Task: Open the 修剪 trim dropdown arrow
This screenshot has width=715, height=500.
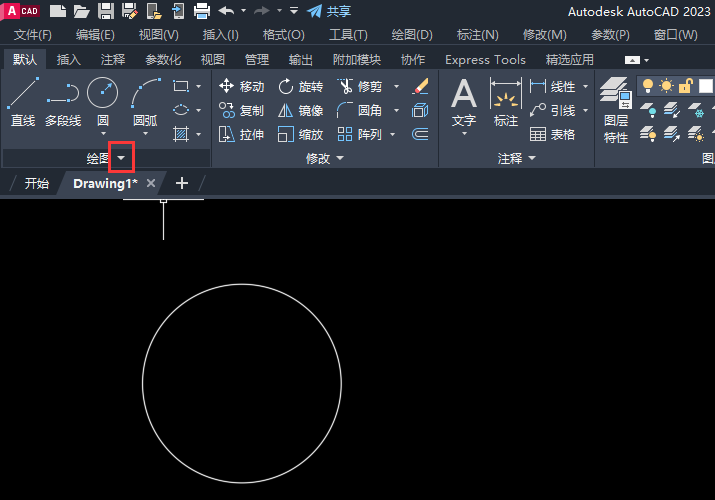Action: click(396, 86)
